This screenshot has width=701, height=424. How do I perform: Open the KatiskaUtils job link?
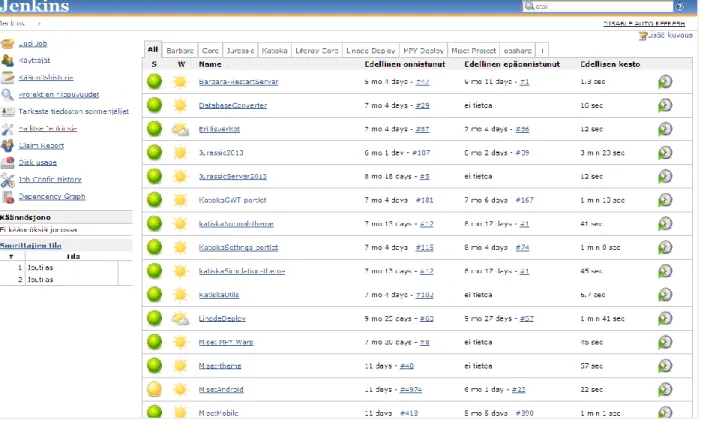[219, 295]
